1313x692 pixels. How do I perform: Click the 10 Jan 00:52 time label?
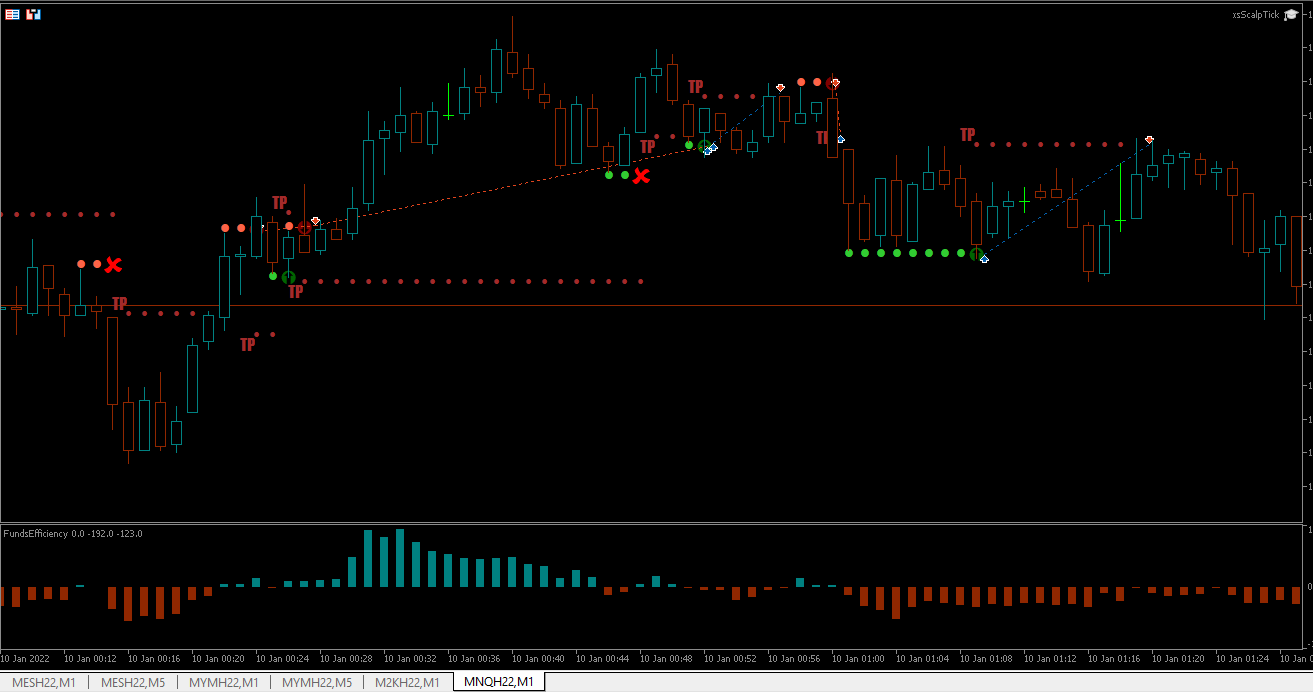[730, 659]
